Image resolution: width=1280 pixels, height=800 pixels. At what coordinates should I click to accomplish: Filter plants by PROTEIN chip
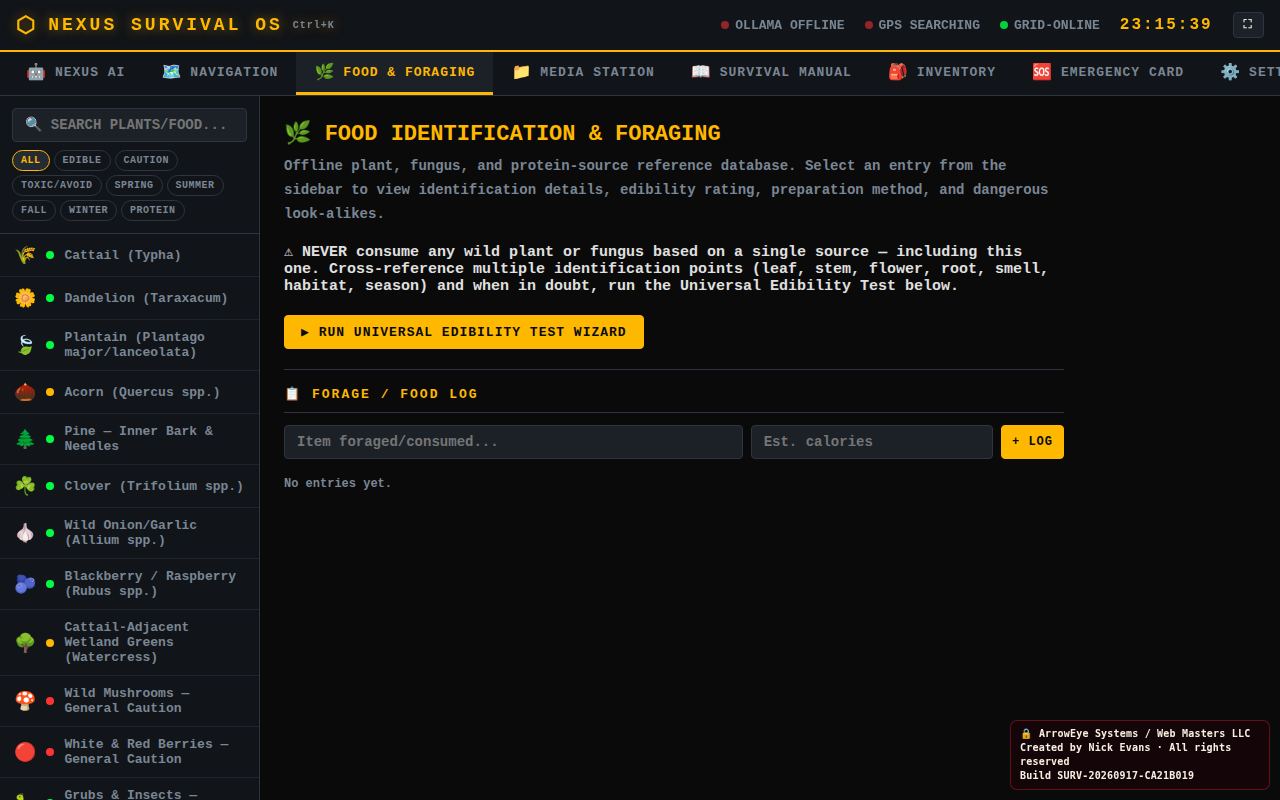pos(153,210)
